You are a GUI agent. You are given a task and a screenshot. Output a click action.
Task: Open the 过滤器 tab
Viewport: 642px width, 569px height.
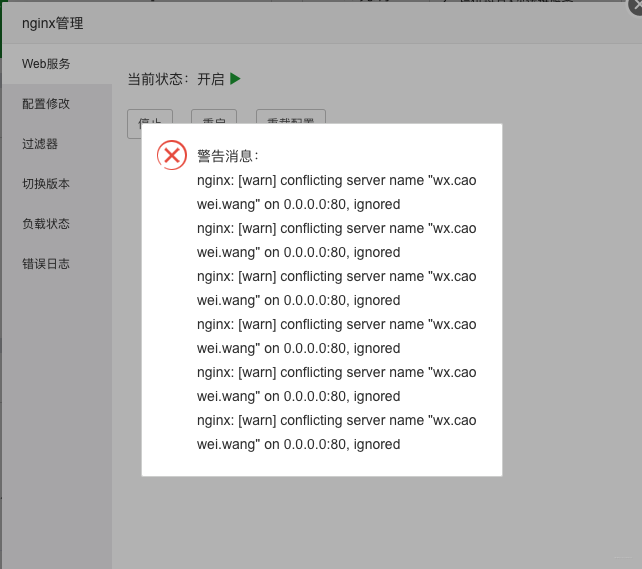[x=57, y=144]
